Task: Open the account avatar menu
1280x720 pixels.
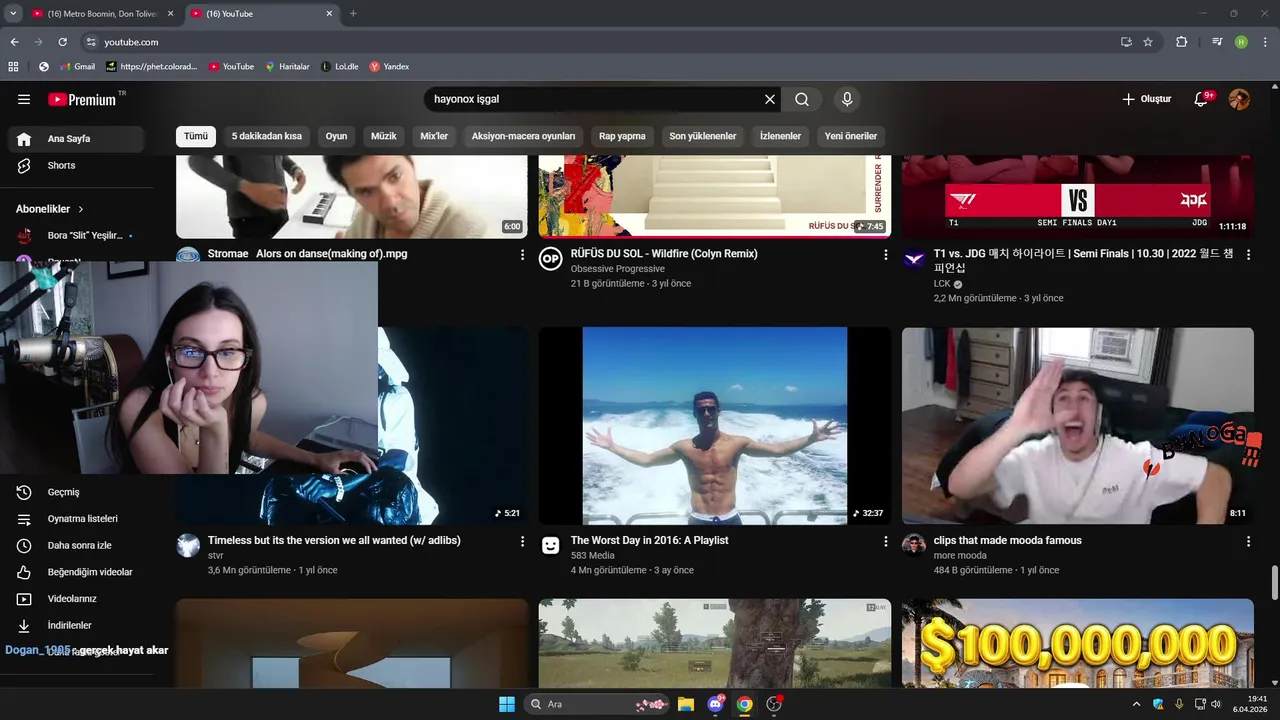Action: pyautogui.click(x=1239, y=99)
